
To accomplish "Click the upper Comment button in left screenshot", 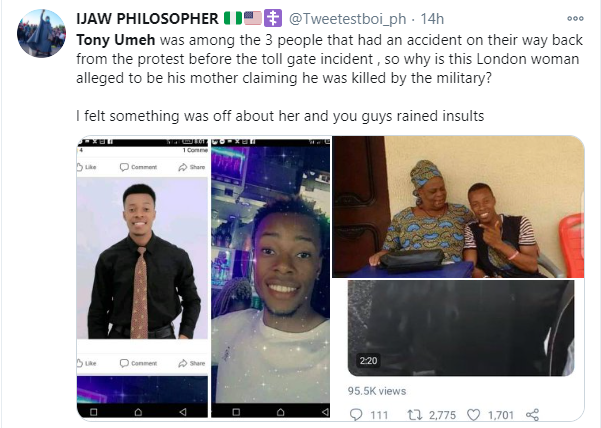I will [138, 167].
